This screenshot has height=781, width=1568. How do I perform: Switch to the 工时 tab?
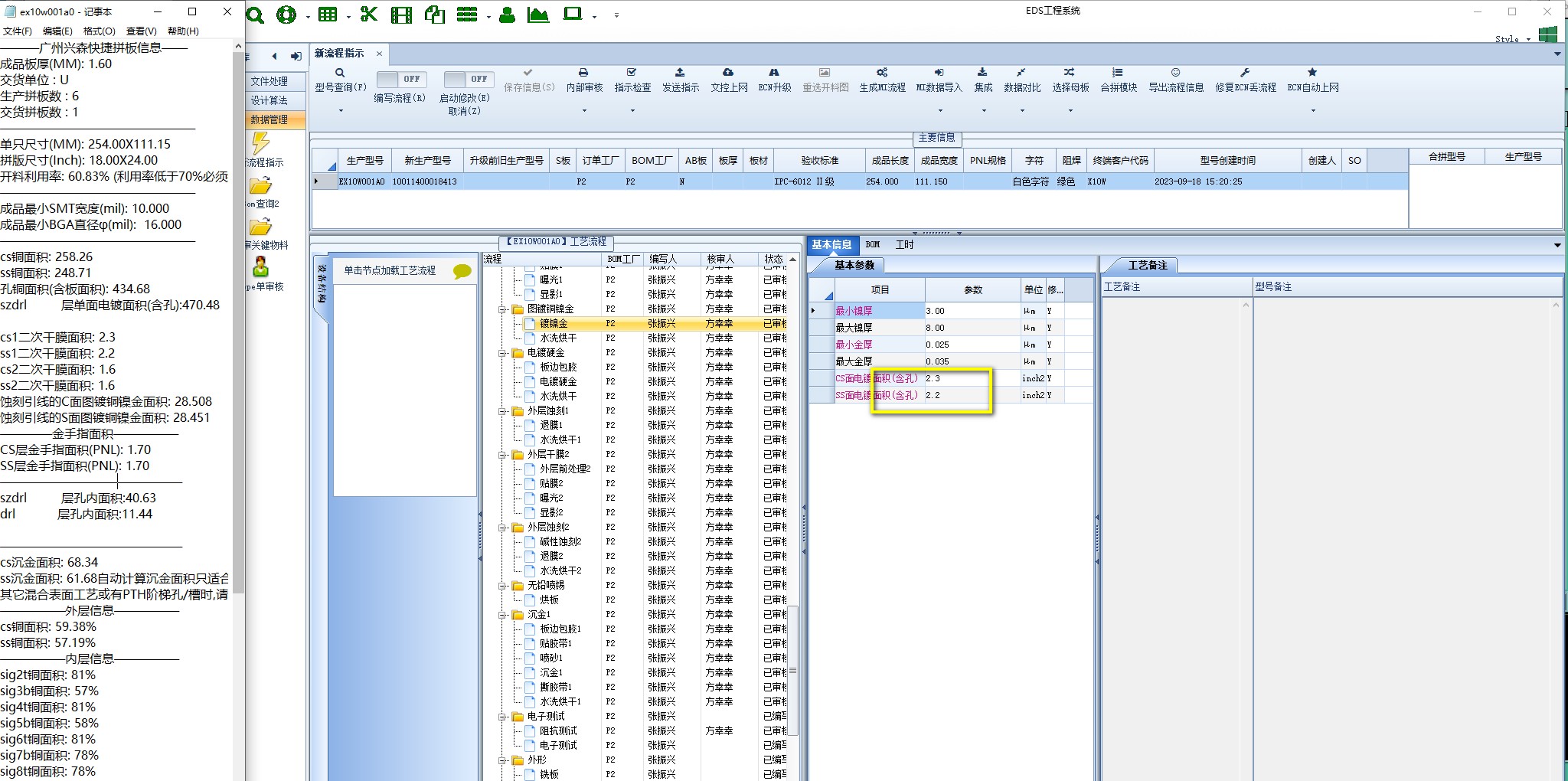click(904, 245)
